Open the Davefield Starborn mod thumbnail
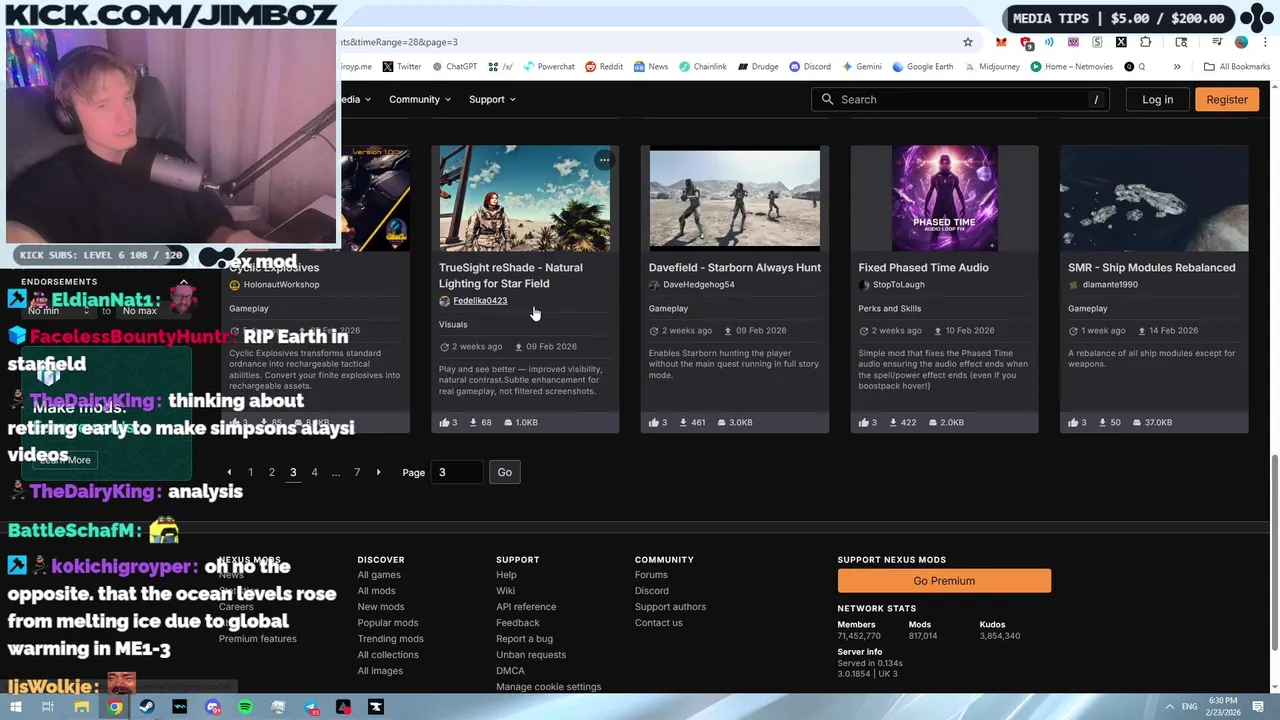1280x720 pixels. coord(735,198)
